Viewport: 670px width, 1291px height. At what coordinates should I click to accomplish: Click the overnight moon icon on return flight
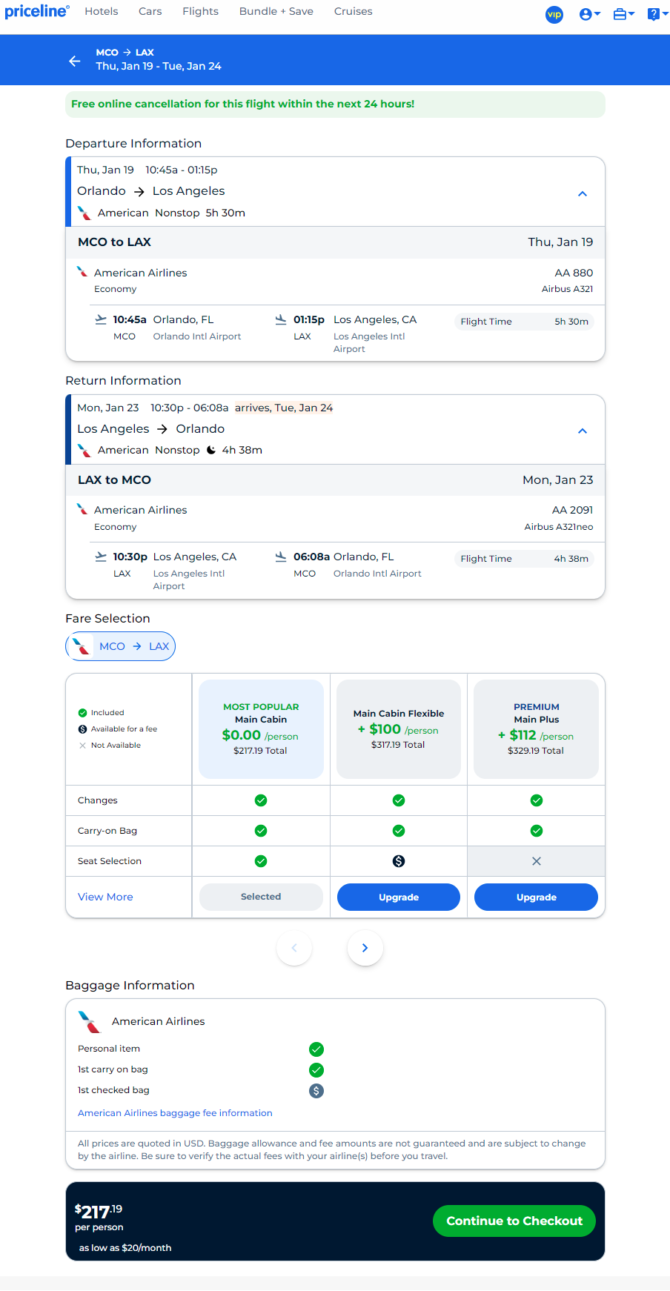tap(211, 450)
